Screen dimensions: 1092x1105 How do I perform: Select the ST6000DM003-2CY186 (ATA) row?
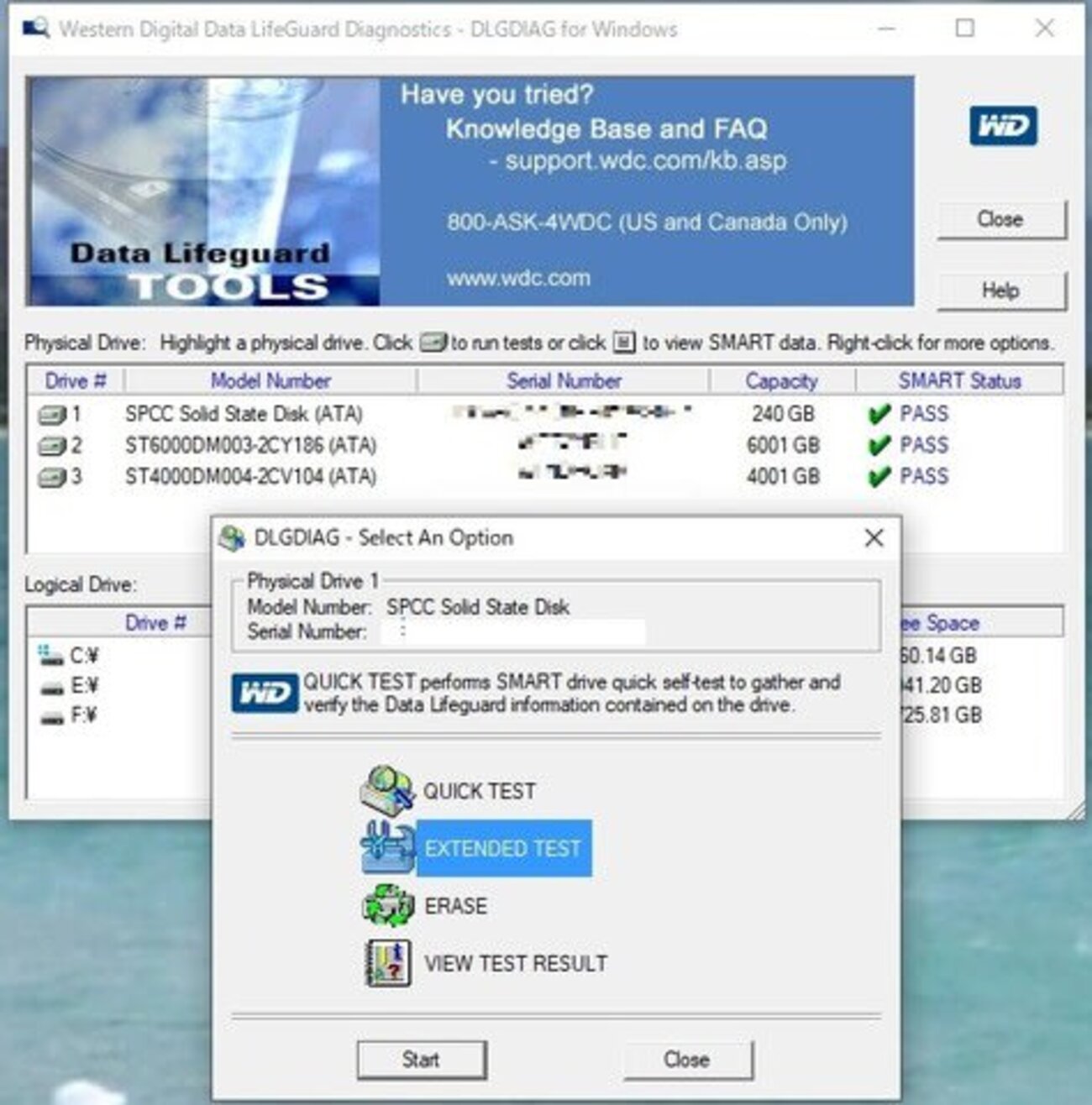pyautogui.click(x=544, y=445)
